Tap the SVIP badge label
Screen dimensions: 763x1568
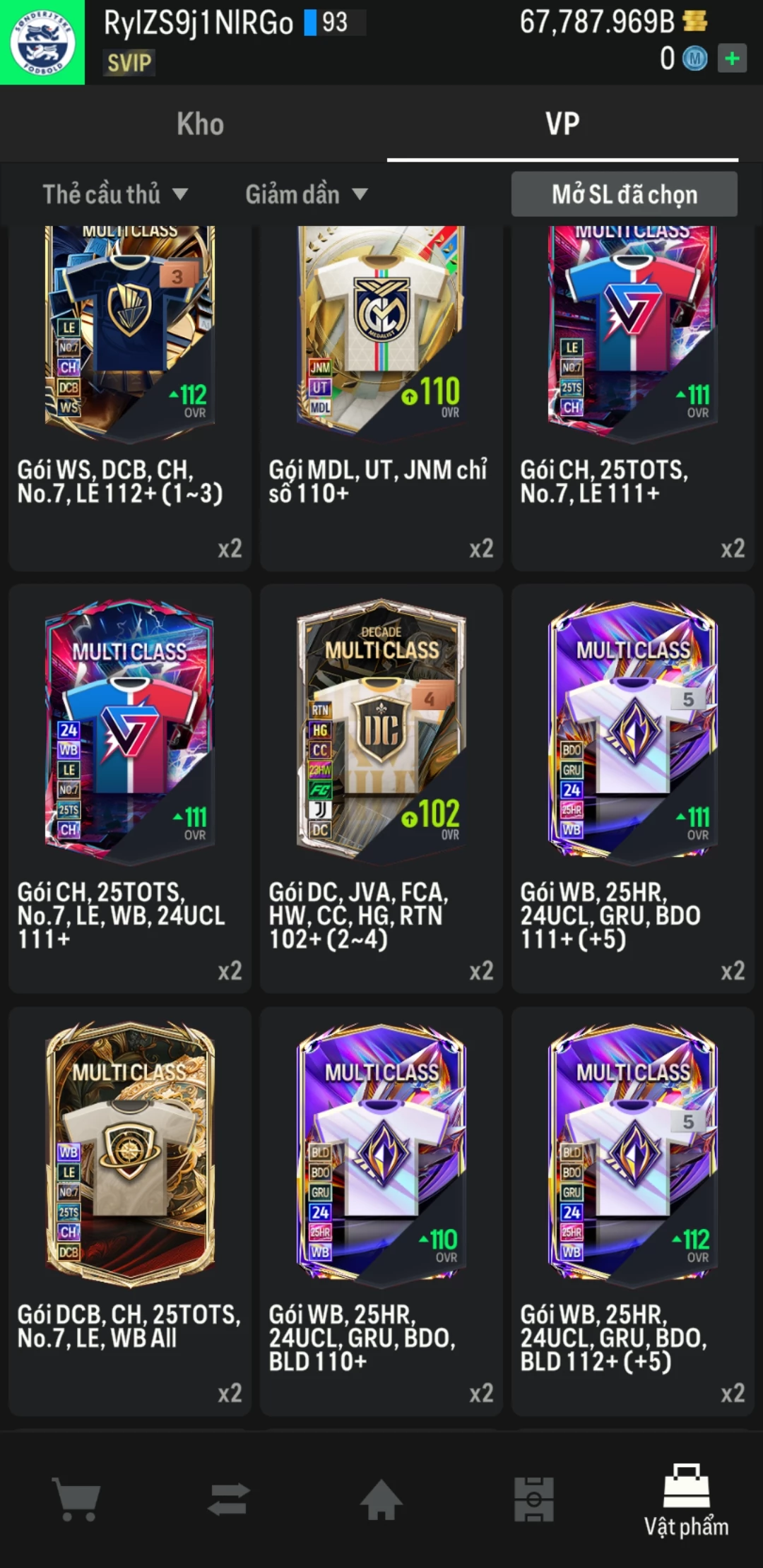click(129, 63)
